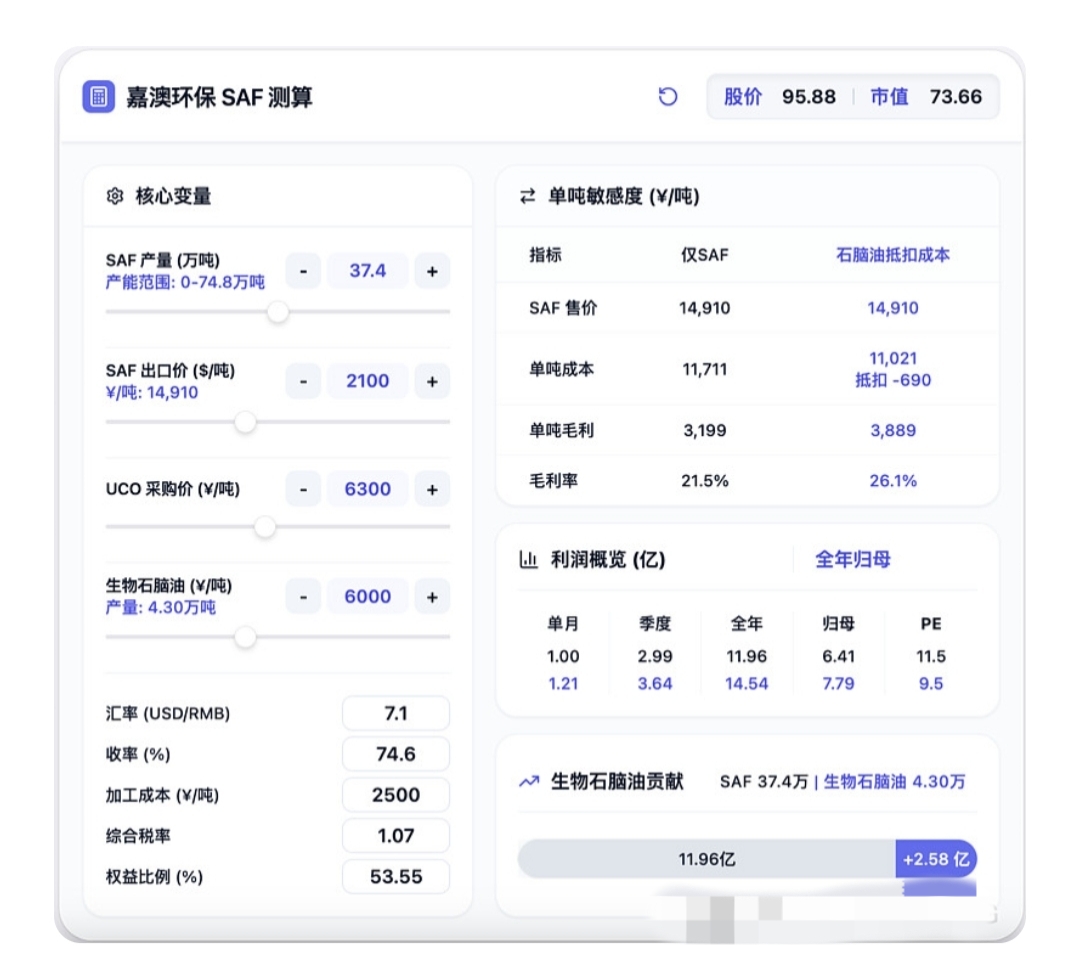Image resolution: width=1080 pixels, height=968 pixels.
Task: Increase SAF 出口价 with the plus button
Action: 432,381
